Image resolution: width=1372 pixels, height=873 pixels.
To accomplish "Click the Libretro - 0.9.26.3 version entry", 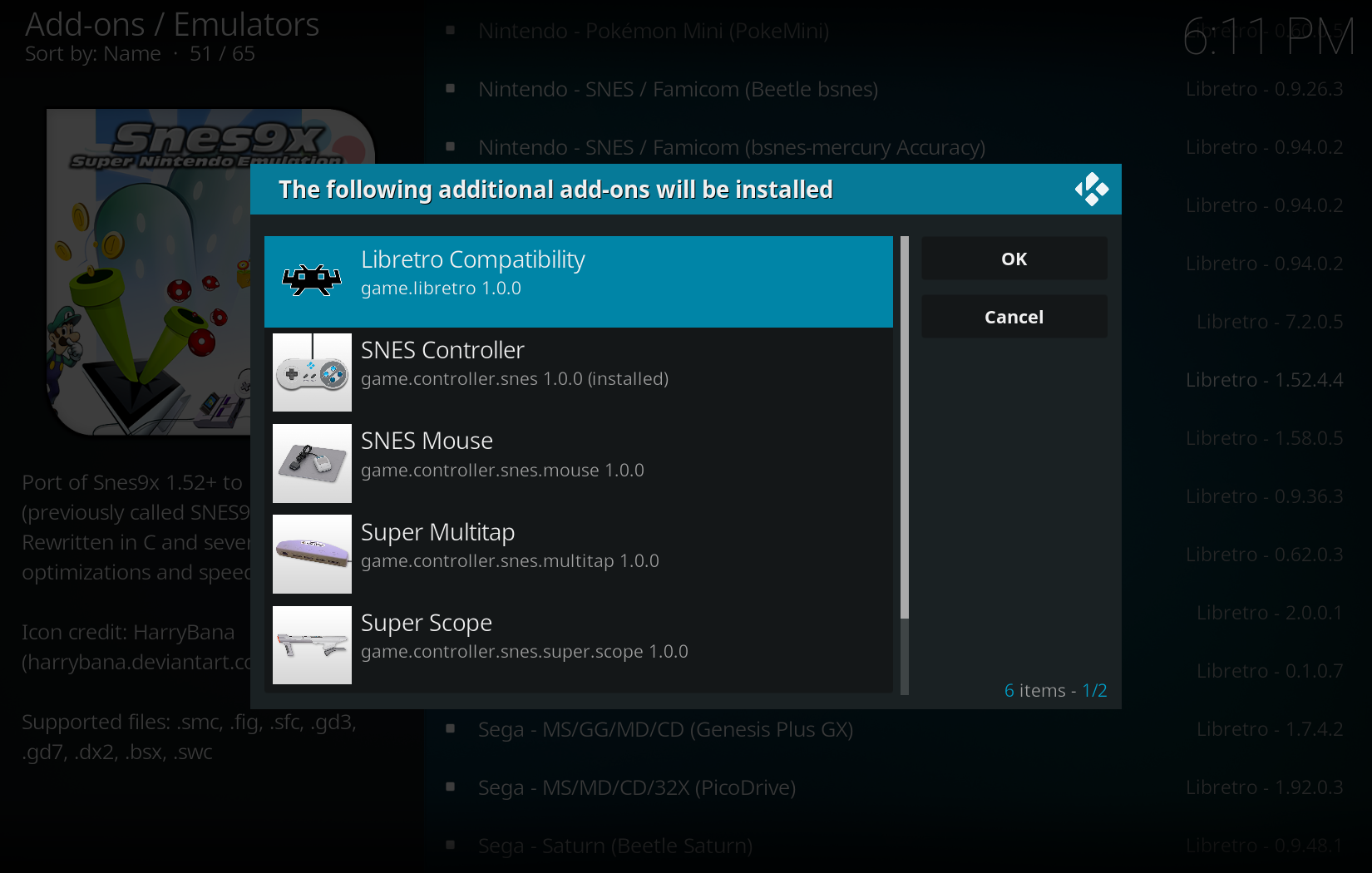I will [x=1265, y=89].
